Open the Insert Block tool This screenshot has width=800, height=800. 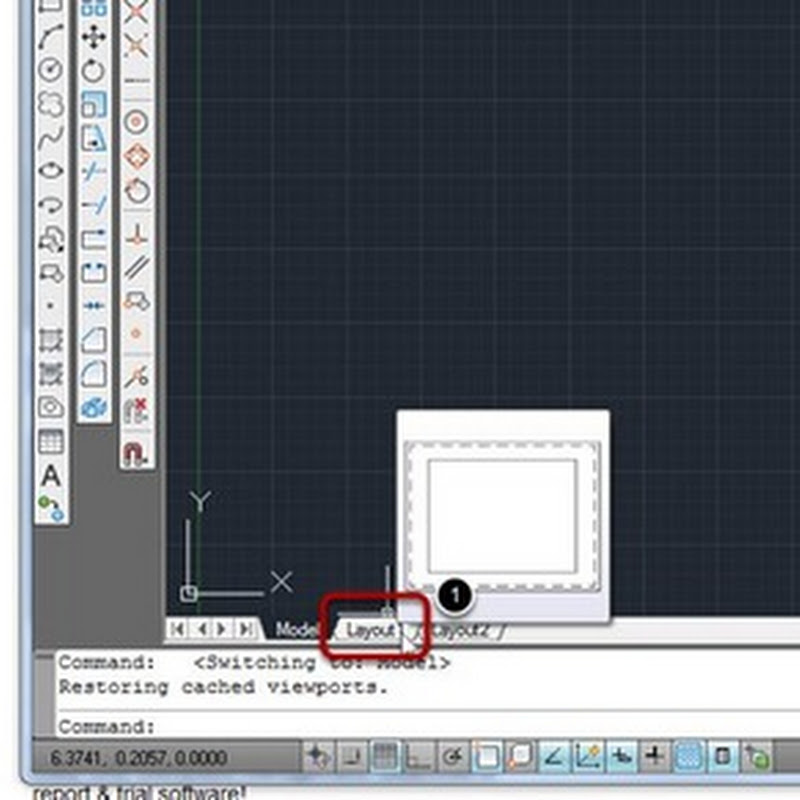coord(51,239)
